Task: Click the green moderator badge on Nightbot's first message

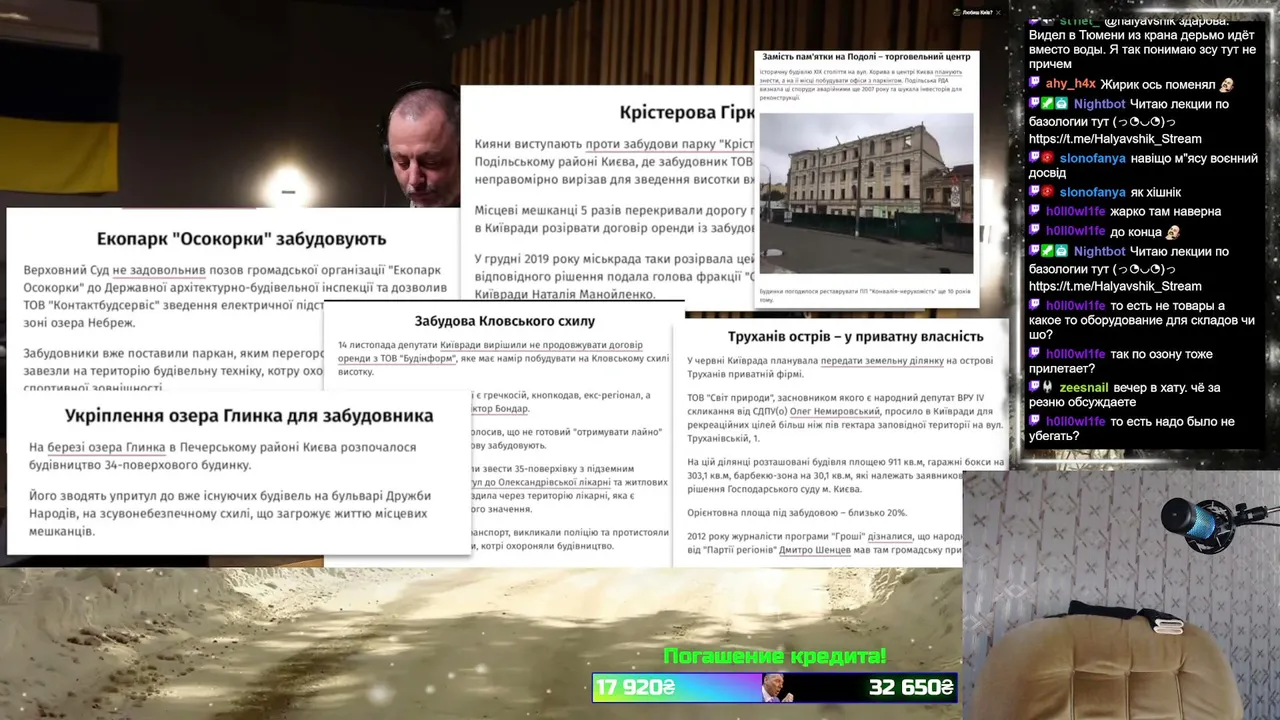Action: (1048, 104)
